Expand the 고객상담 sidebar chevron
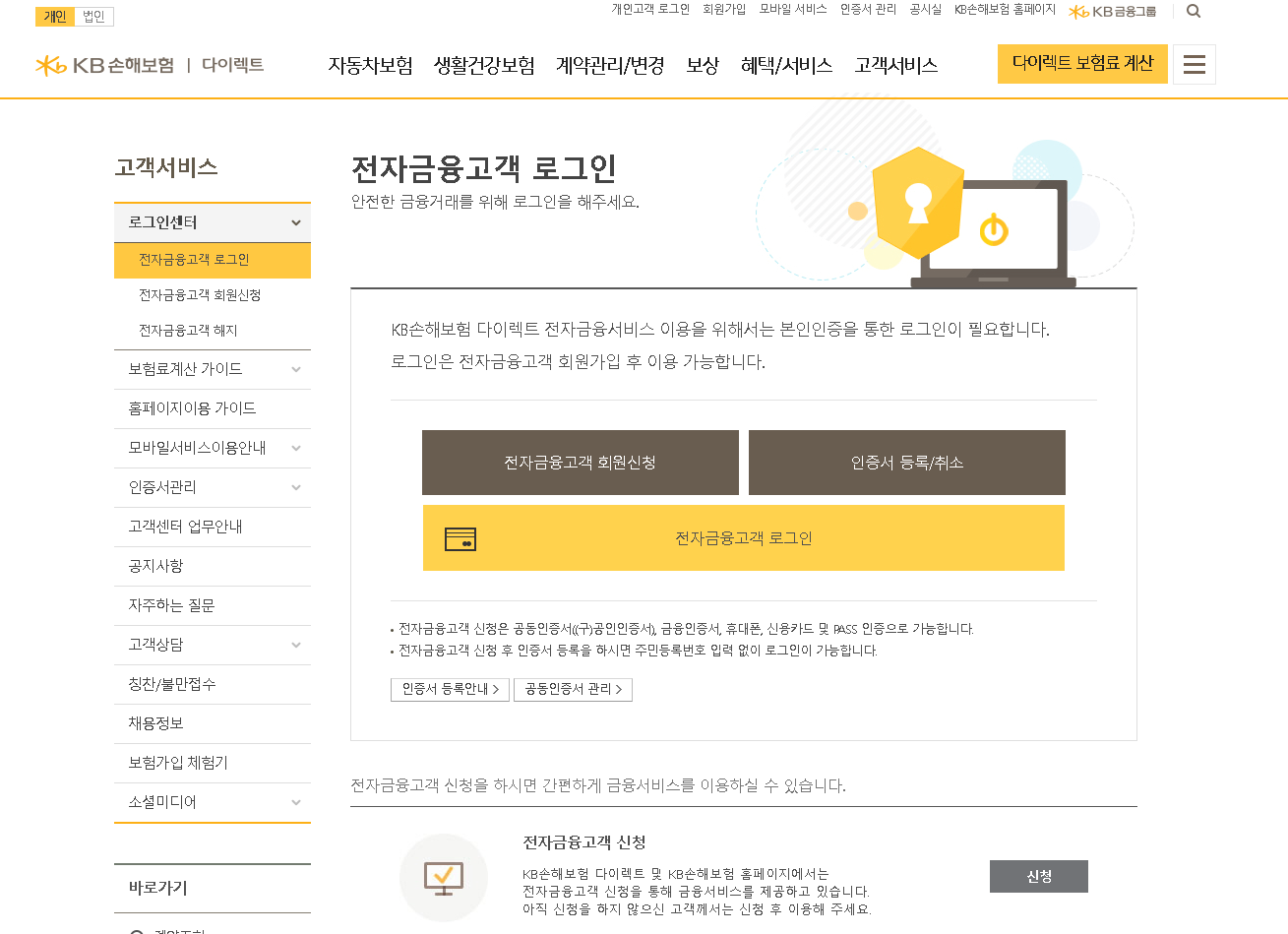This screenshot has width=1288, height=934. (x=296, y=645)
